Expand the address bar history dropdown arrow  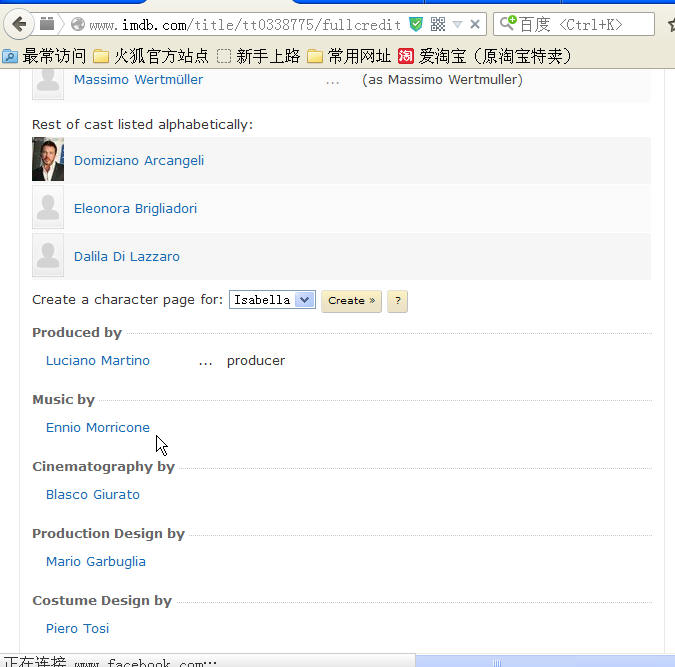point(457,25)
